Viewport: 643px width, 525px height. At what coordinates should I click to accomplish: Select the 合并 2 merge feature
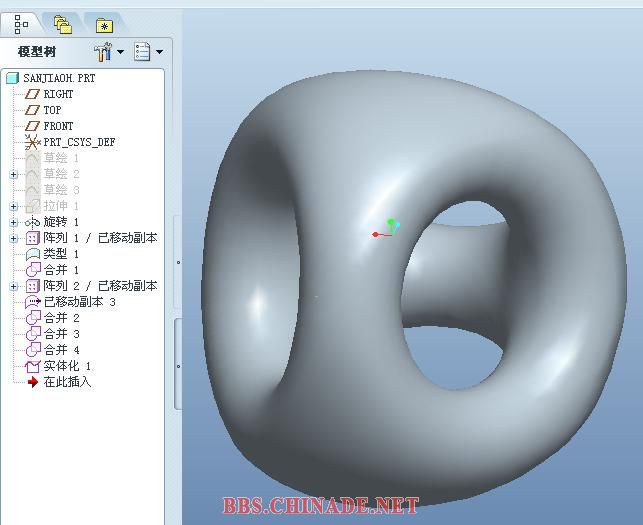coord(61,318)
